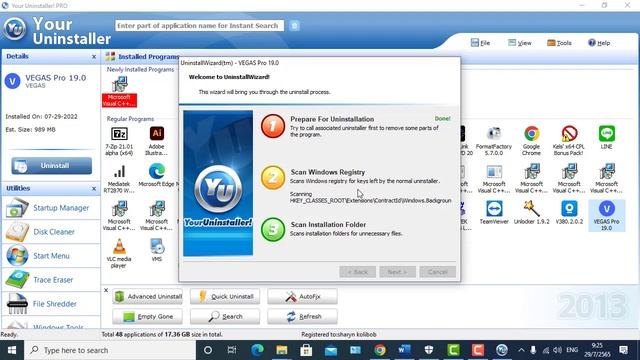Screen dimensions: 640x360
Task: Click Quick Uninstall button
Action: (x=225, y=296)
